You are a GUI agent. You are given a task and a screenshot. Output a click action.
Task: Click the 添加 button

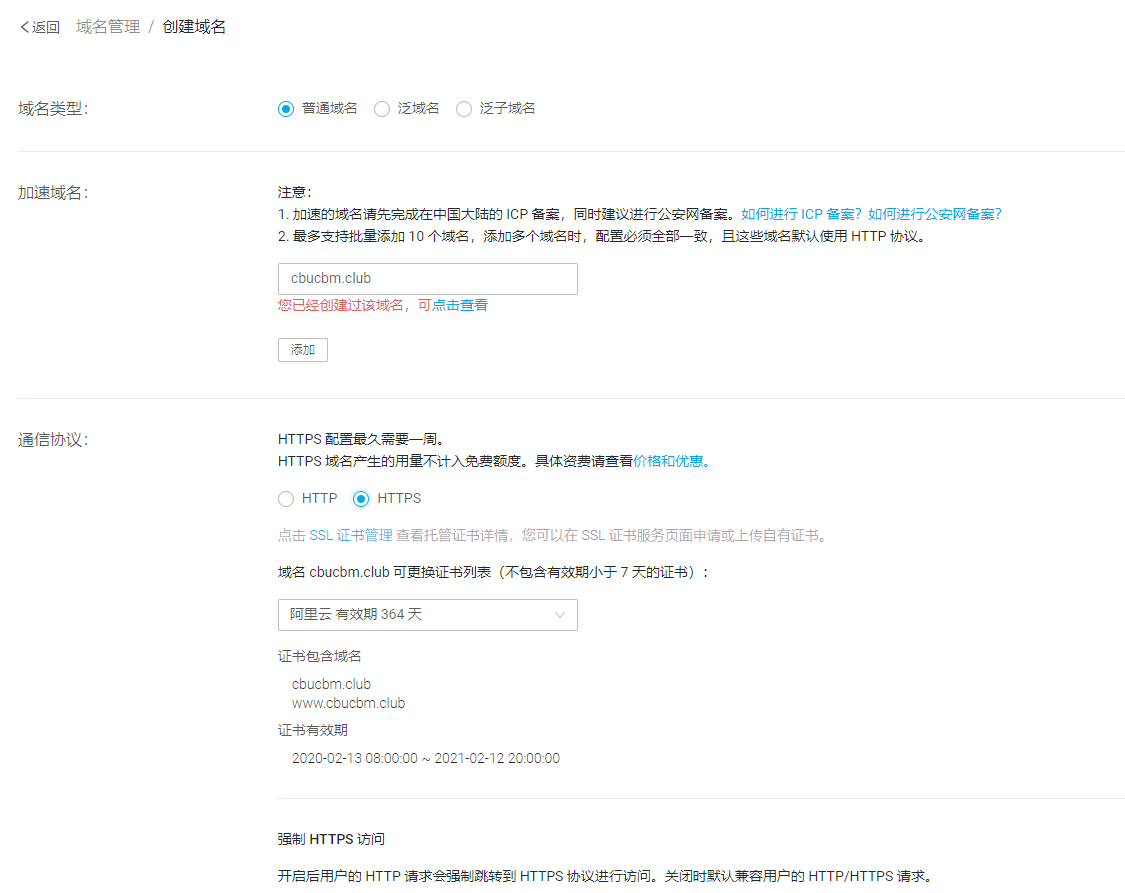click(x=302, y=349)
